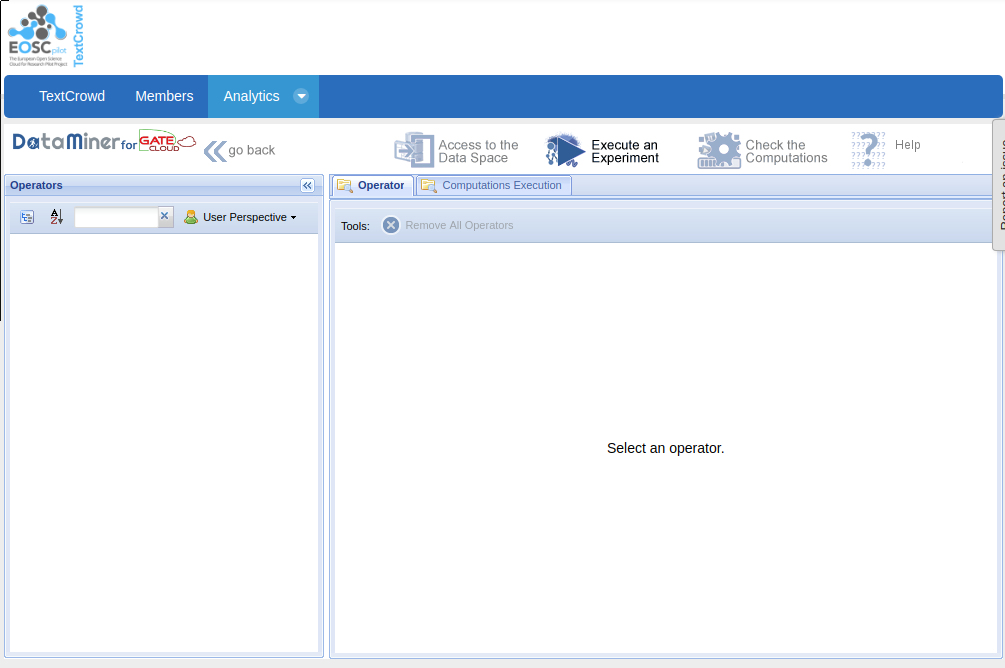The width and height of the screenshot is (1005, 668).
Task: Collapse the Operators panel
Action: [308, 185]
